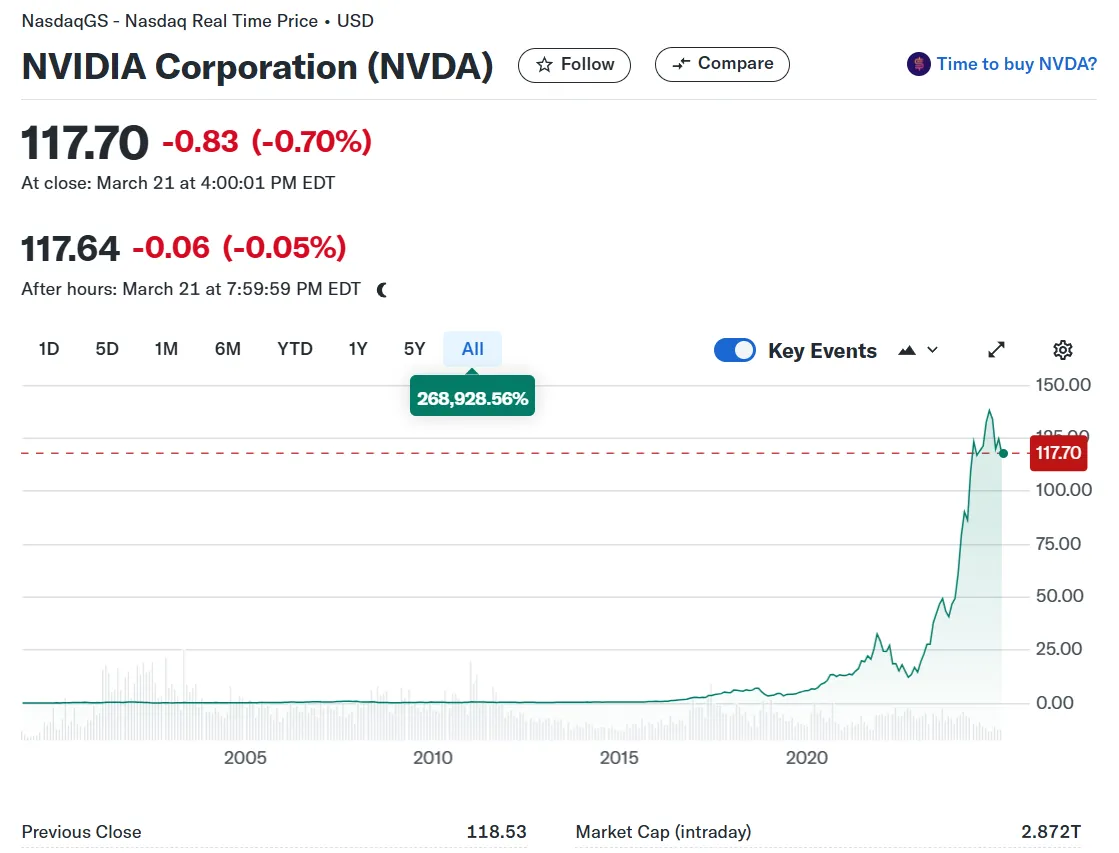
Task: Select the All time range
Action: click(473, 349)
